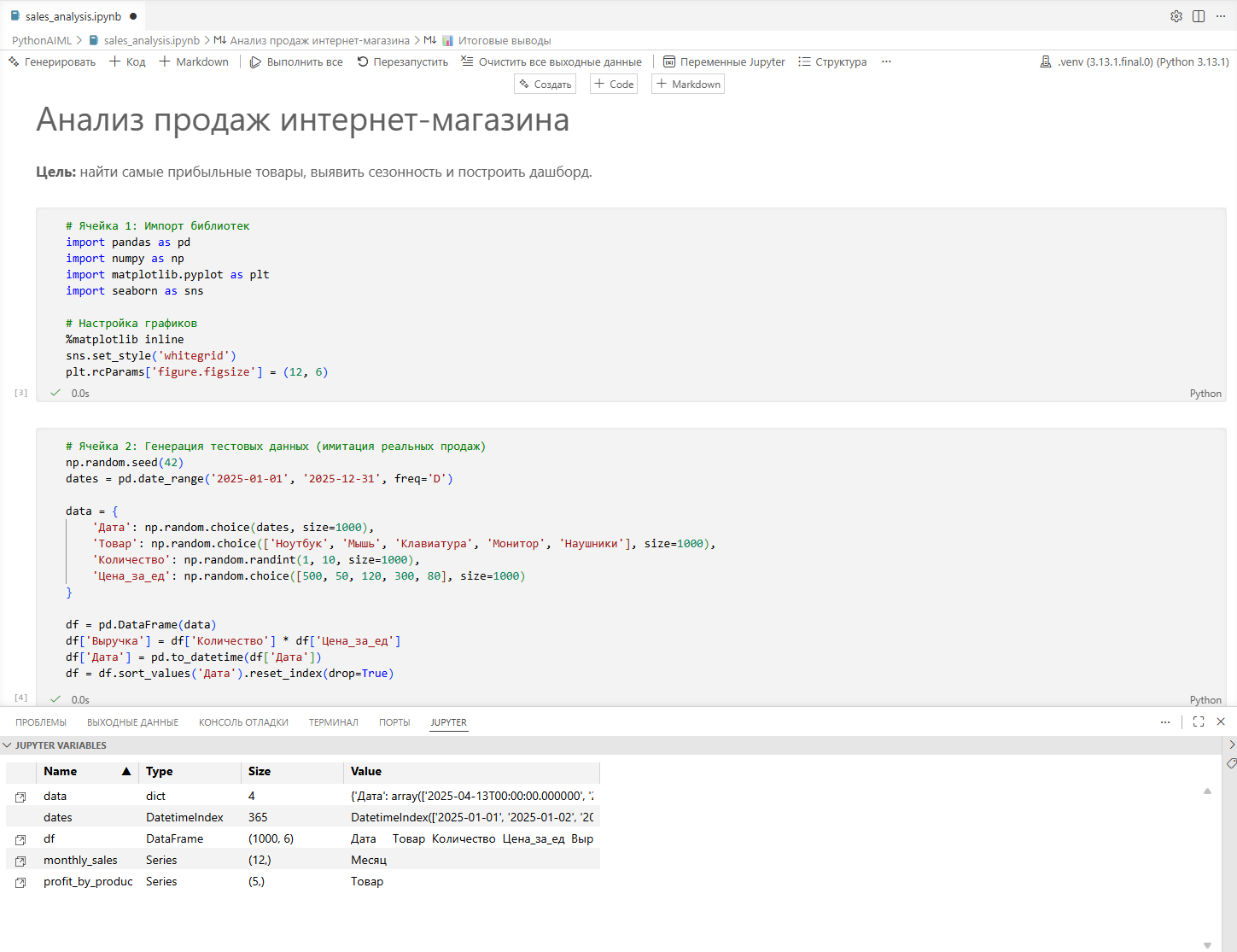Click the split editor layout icon
The width and height of the screenshot is (1237, 952).
(x=1199, y=16)
